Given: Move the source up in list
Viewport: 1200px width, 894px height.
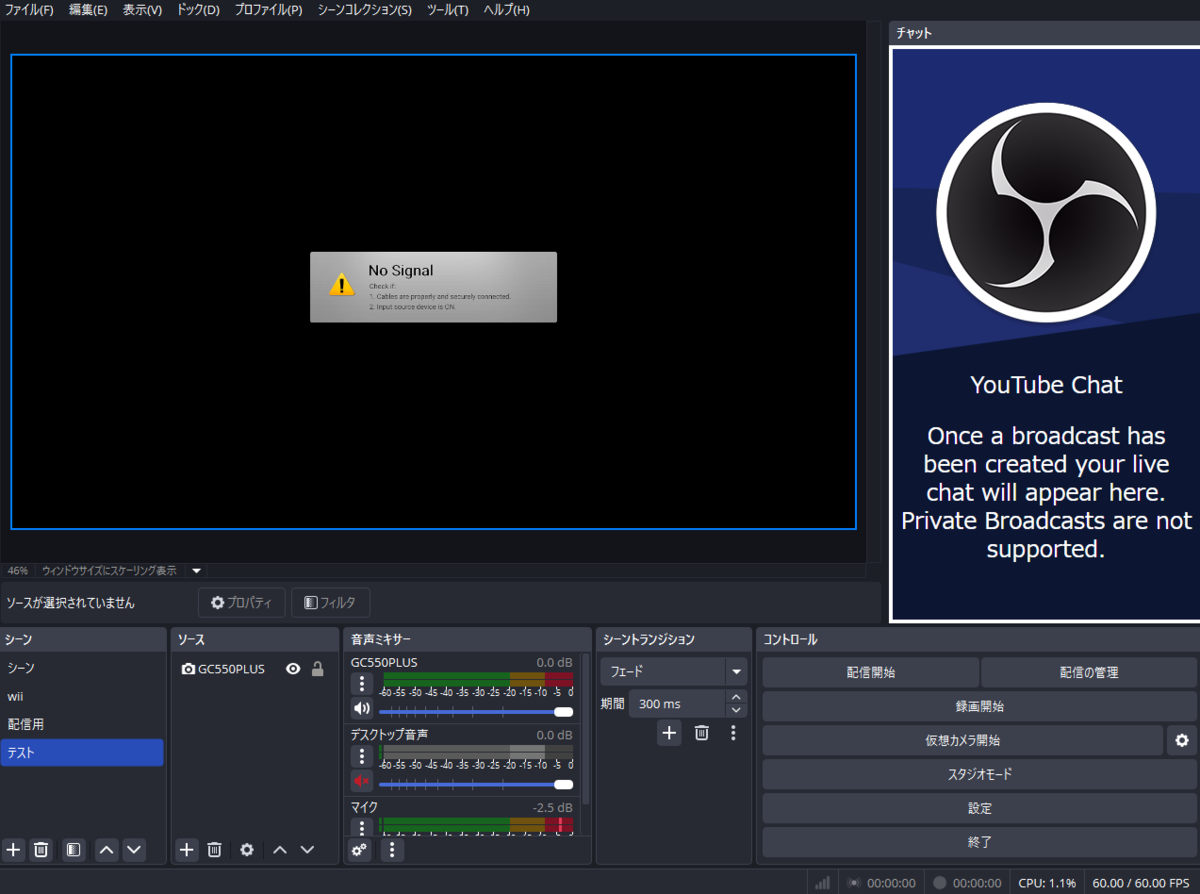Looking at the screenshot, I should pyautogui.click(x=280, y=849).
